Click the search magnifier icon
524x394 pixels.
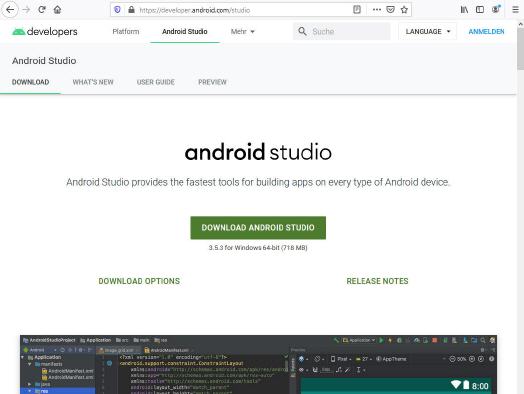click(x=302, y=31)
